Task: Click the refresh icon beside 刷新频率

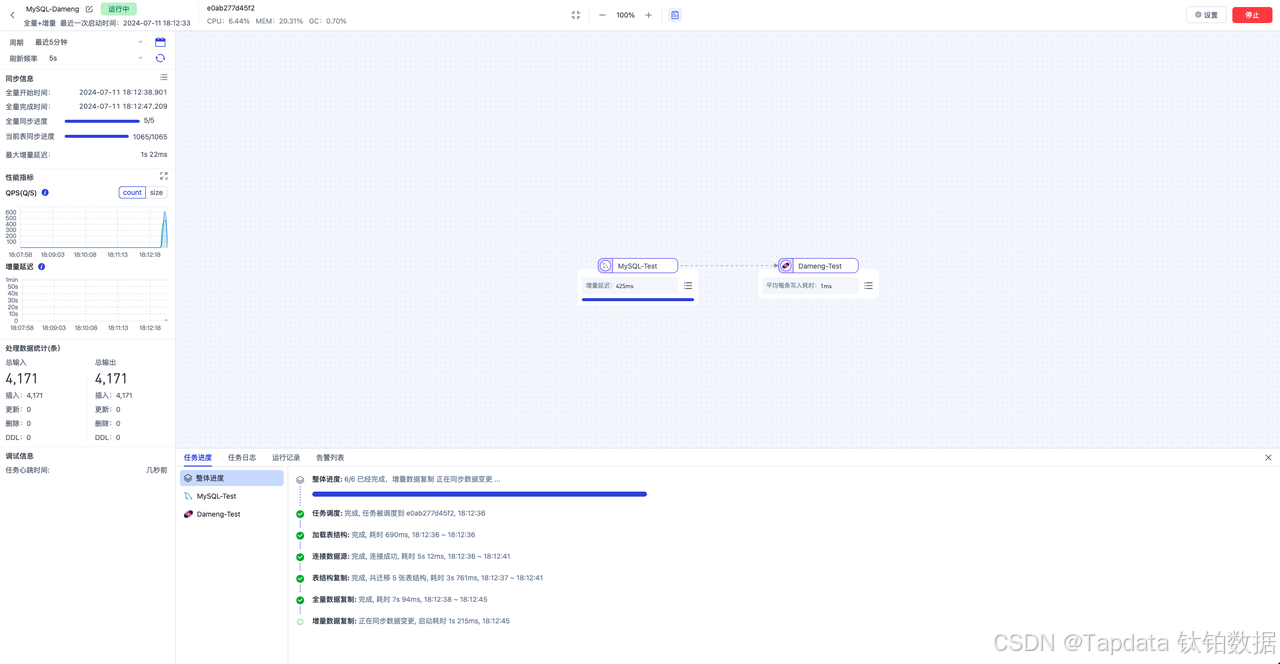Action: 160,58
